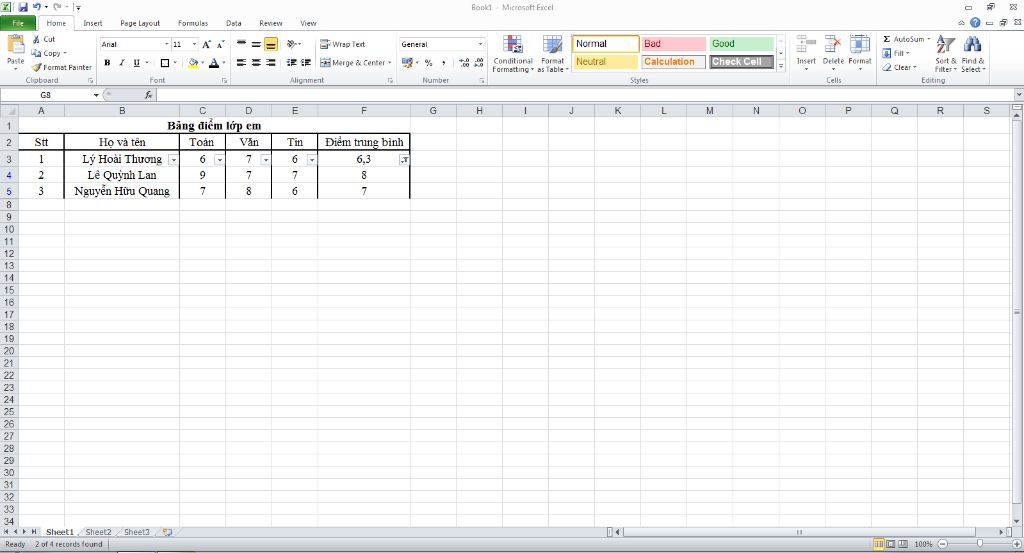Select the Format Painter brush
Screen dimensions: 1024x553
[37, 67]
